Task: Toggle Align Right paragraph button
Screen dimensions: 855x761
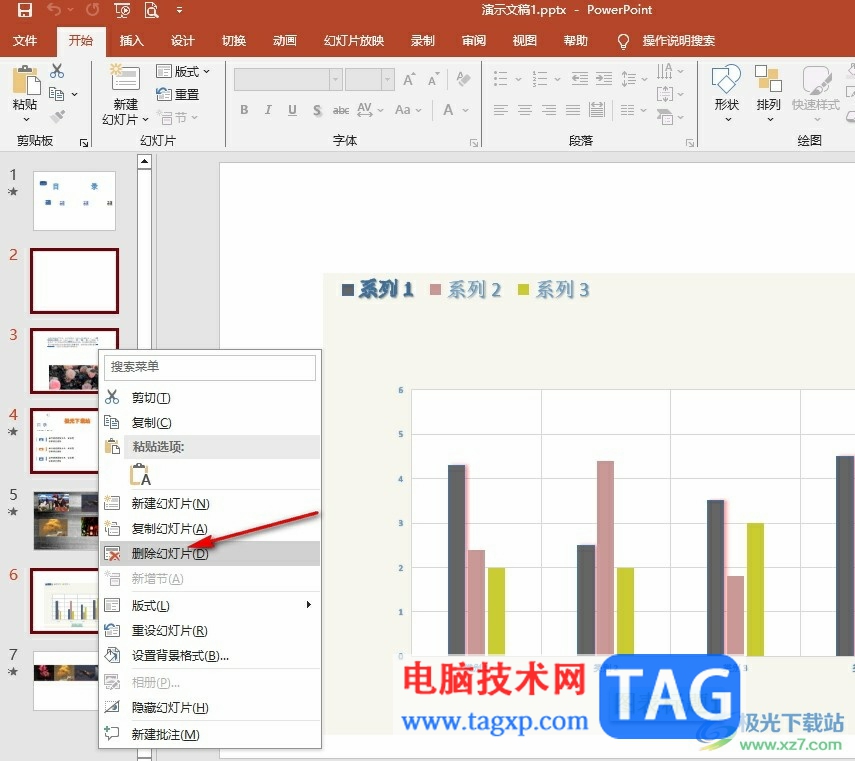Action: (x=549, y=110)
